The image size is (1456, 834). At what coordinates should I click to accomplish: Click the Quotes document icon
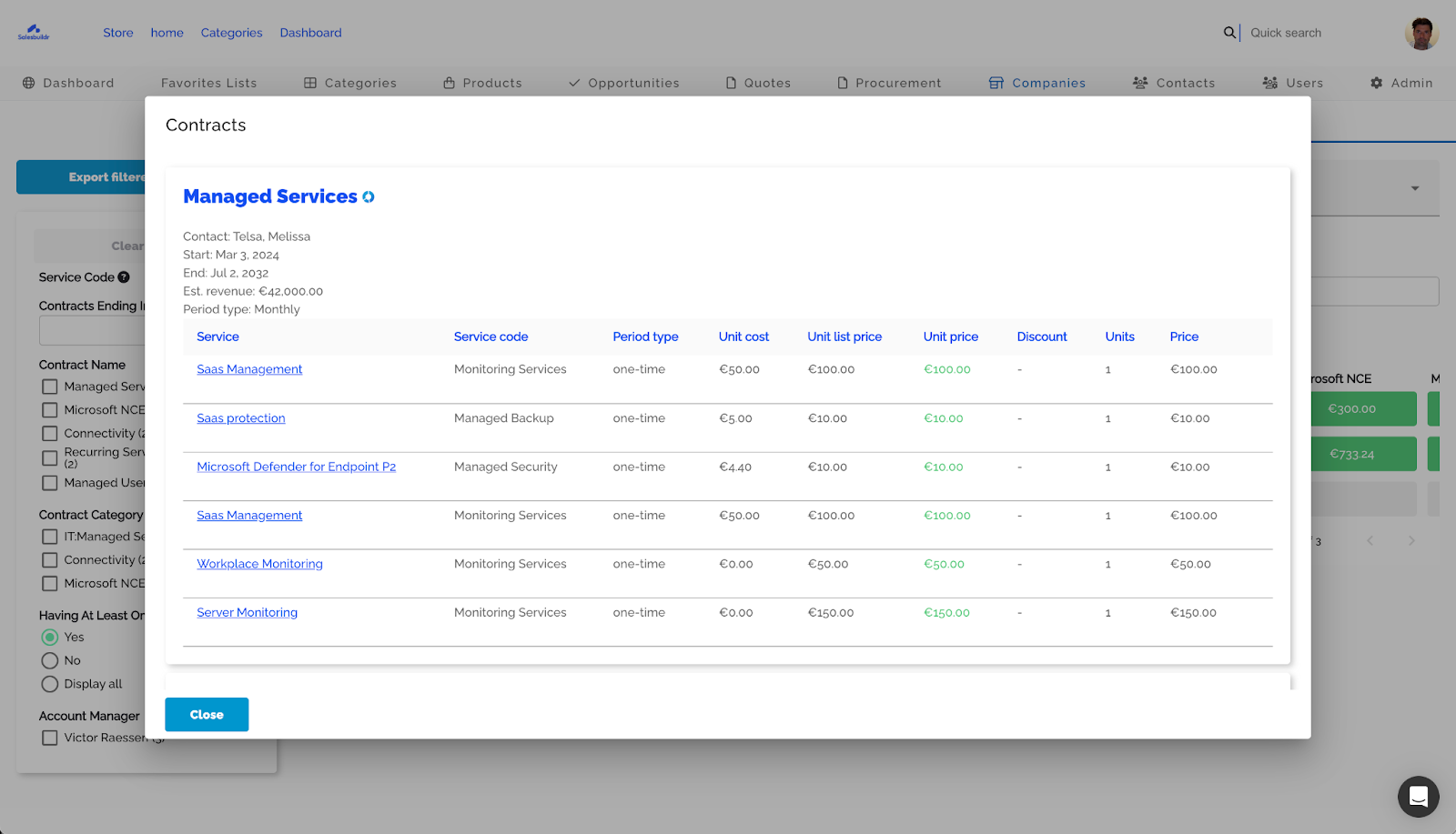731,83
